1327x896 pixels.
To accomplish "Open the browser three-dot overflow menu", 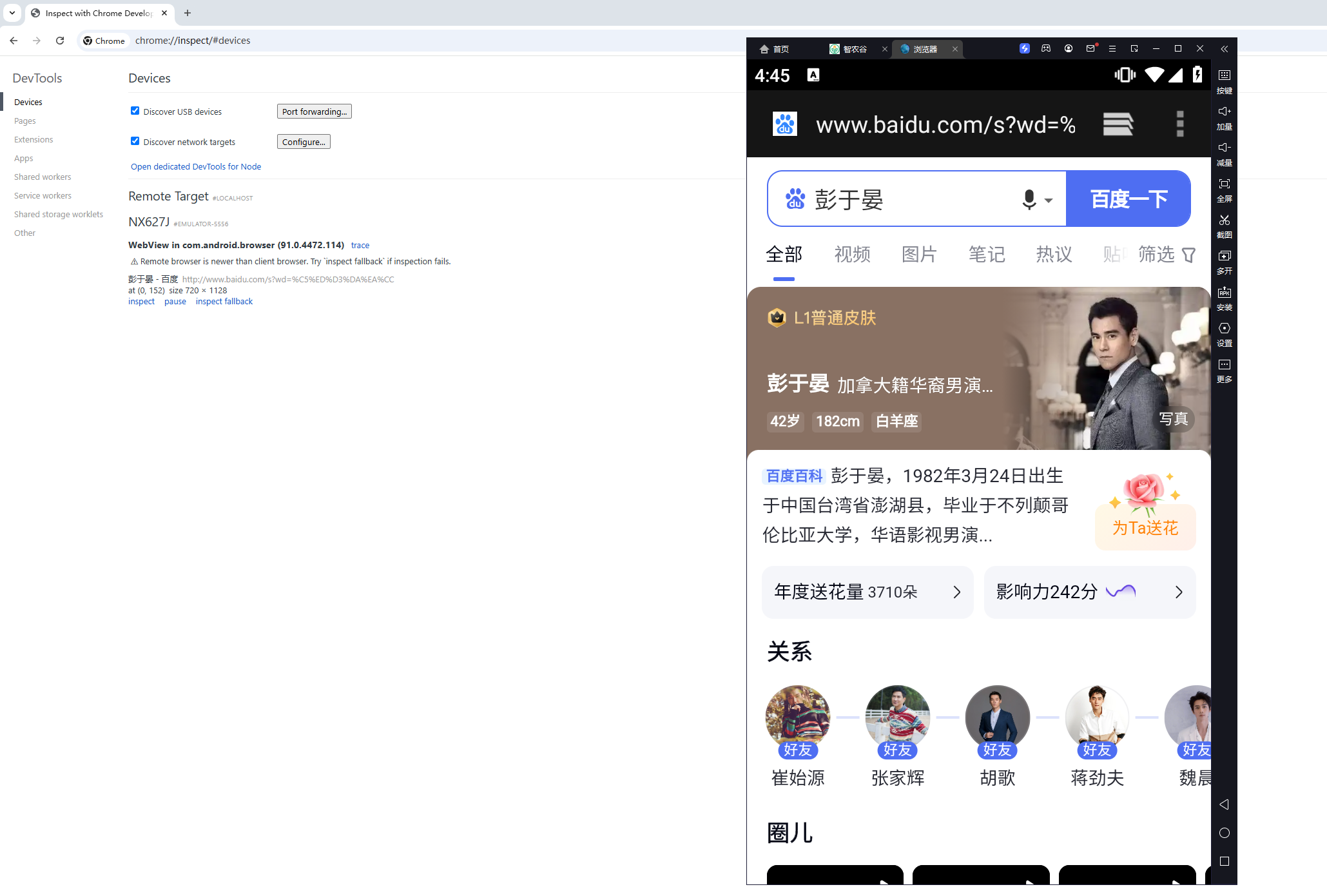I will click(1179, 124).
